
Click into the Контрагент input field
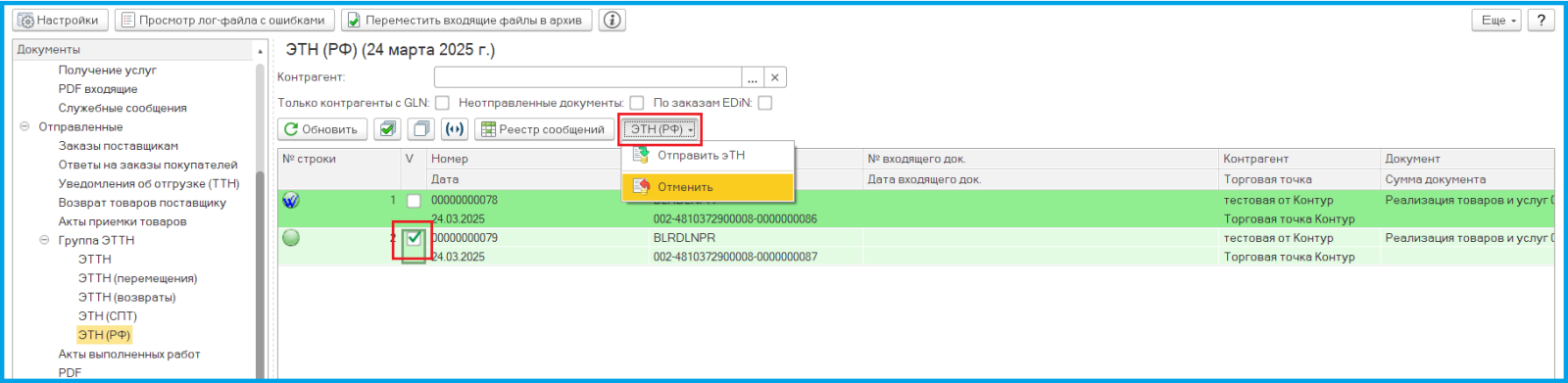click(x=588, y=77)
